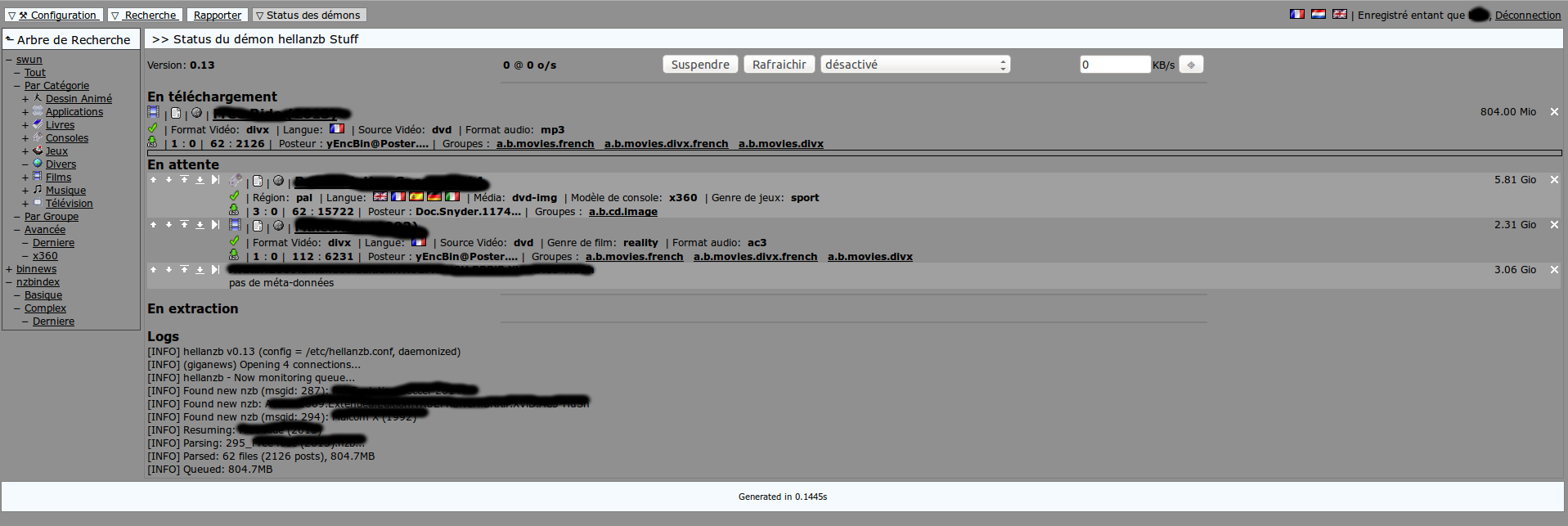Move the 5.81 Gio item up one

pyautogui.click(x=153, y=180)
